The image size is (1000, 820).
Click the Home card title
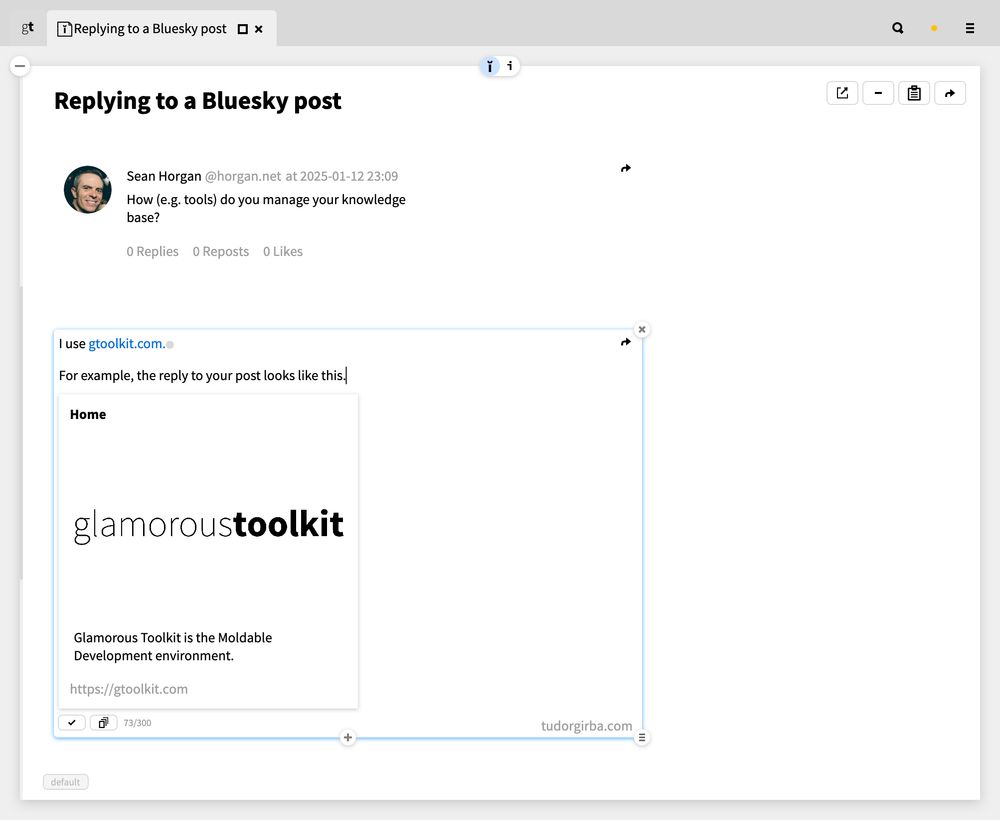[x=88, y=414]
